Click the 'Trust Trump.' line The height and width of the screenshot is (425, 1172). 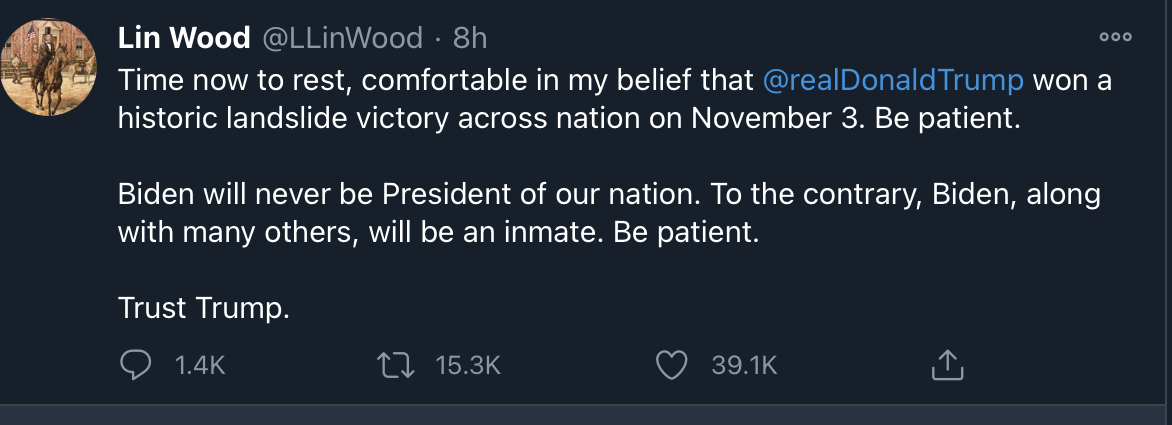coord(203,308)
